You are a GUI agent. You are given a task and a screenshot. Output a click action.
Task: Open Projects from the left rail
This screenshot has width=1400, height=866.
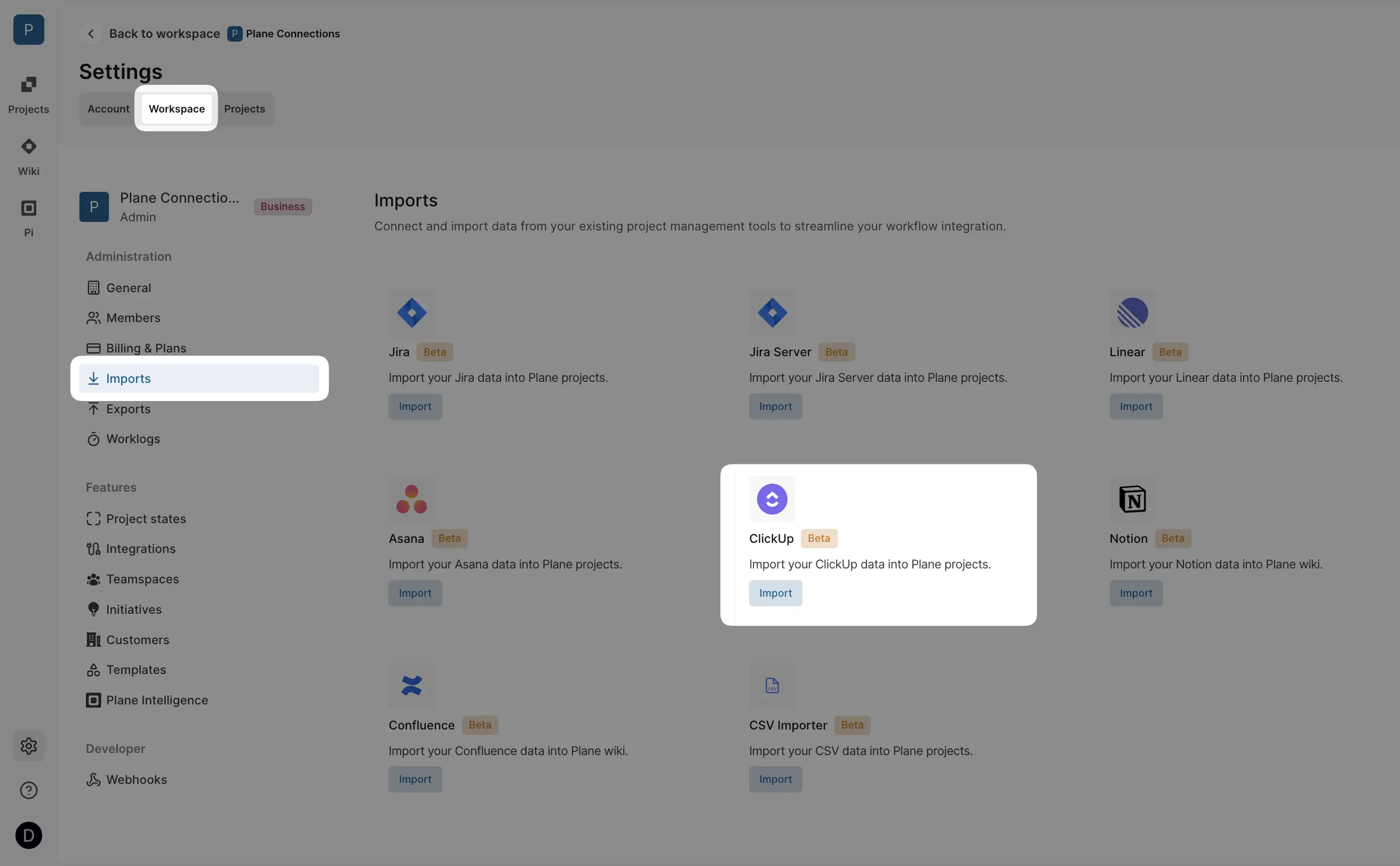29,95
